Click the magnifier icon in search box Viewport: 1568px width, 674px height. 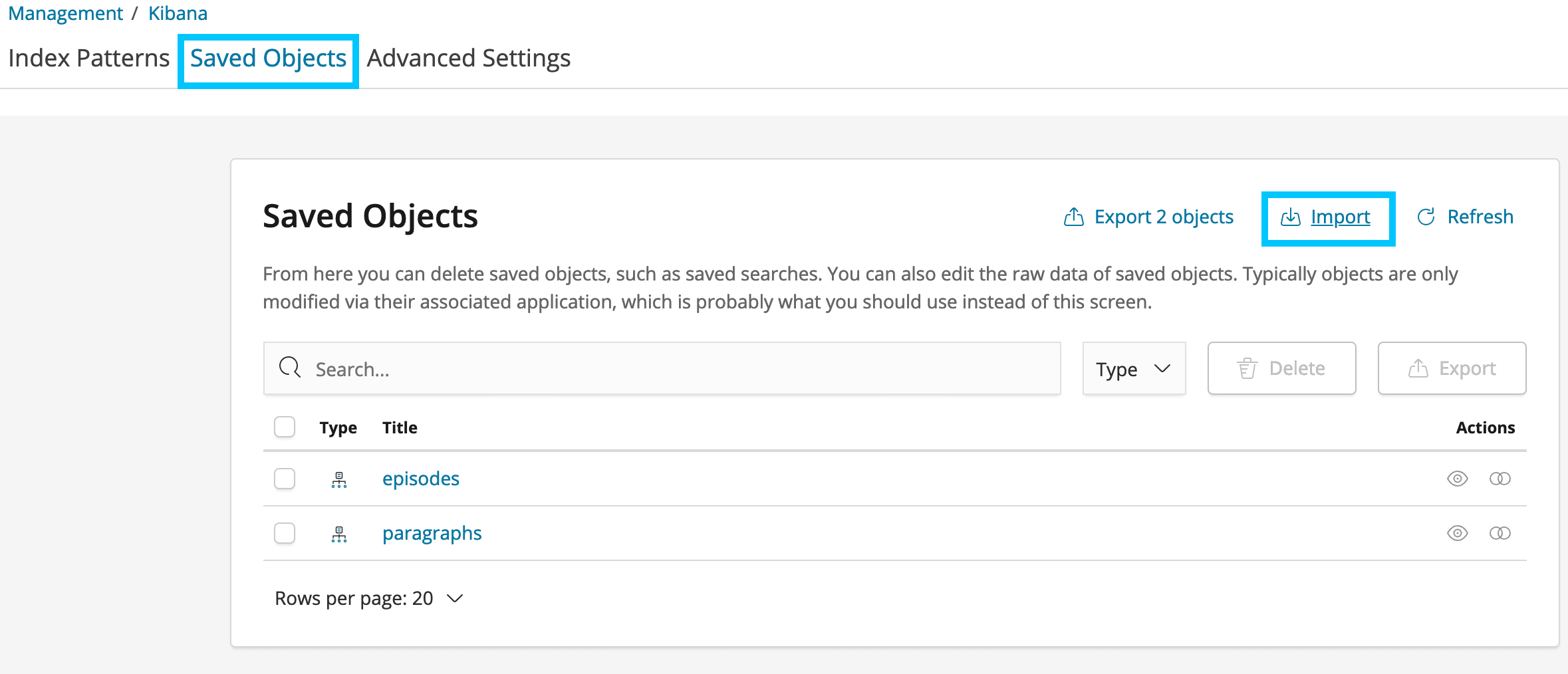290,368
